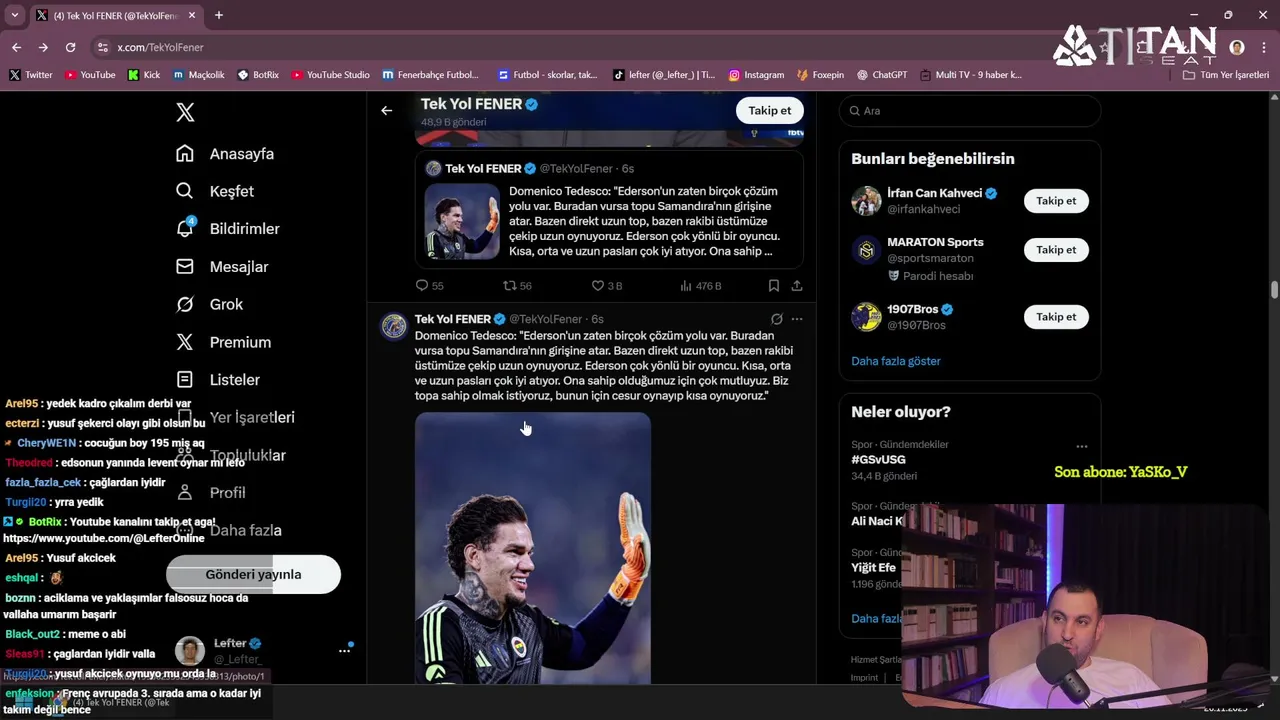
Task: Open Anasayfa home from the sidebar
Action: (x=225, y=154)
